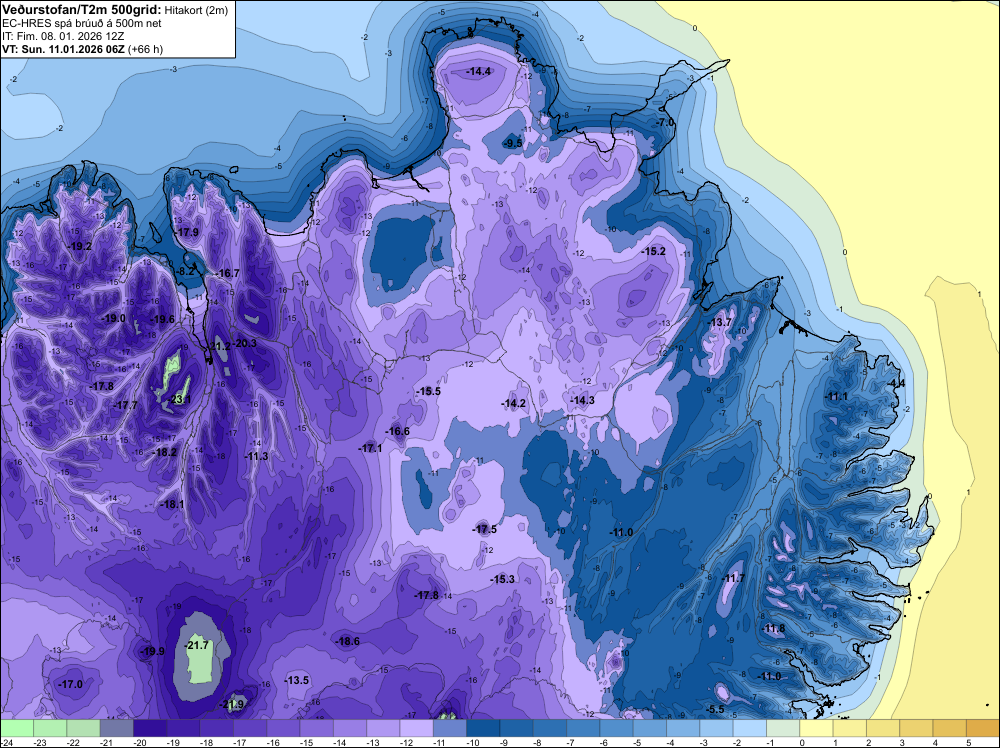This screenshot has width=1000, height=748.
Task: Click the -13.7 temperature value
Action: [x=720, y=323]
